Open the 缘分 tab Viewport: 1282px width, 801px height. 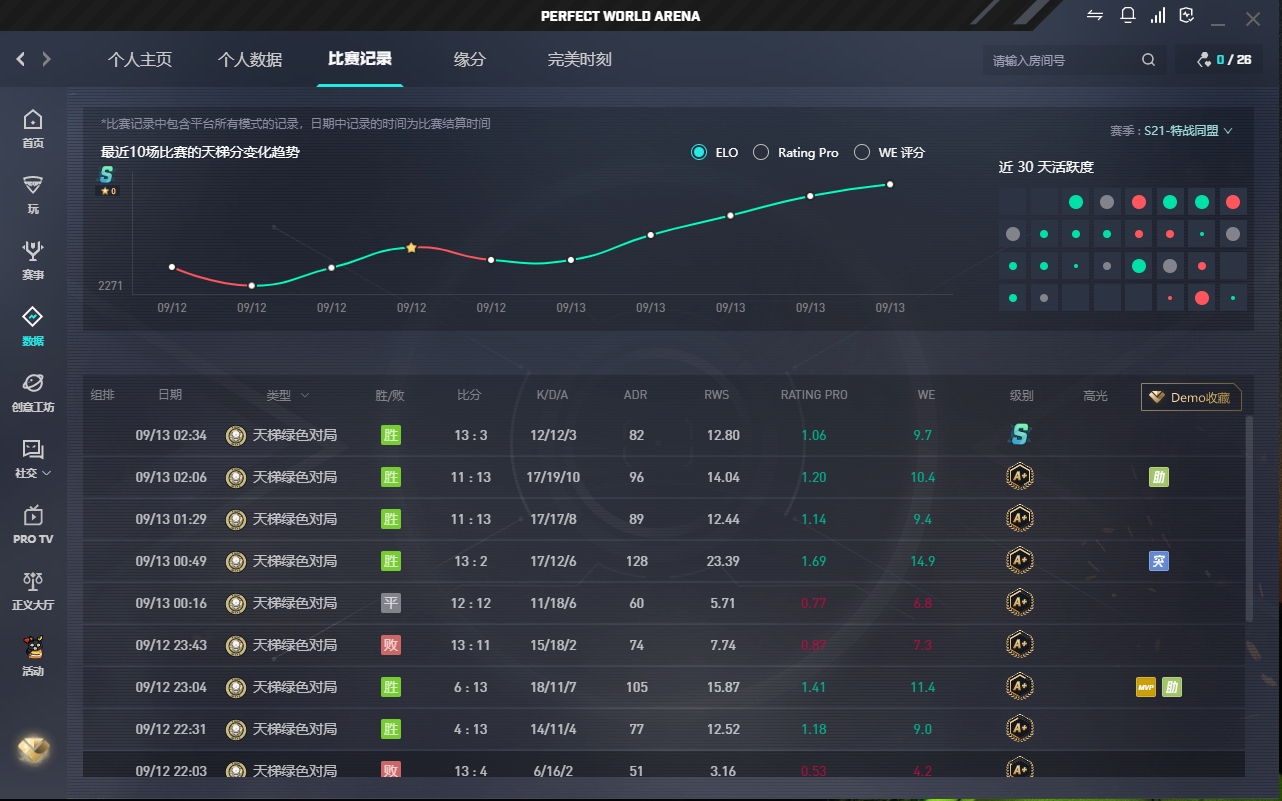(470, 60)
